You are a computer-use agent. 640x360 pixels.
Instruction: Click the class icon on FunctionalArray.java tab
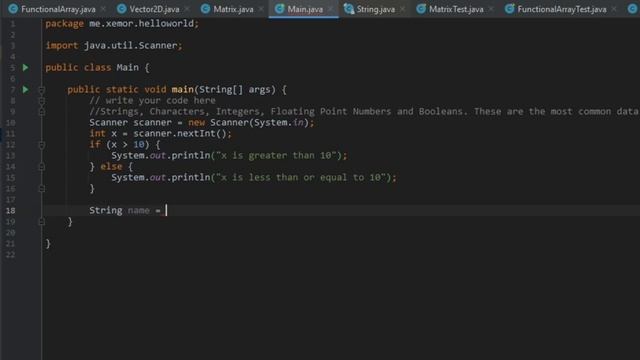[x=13, y=9]
